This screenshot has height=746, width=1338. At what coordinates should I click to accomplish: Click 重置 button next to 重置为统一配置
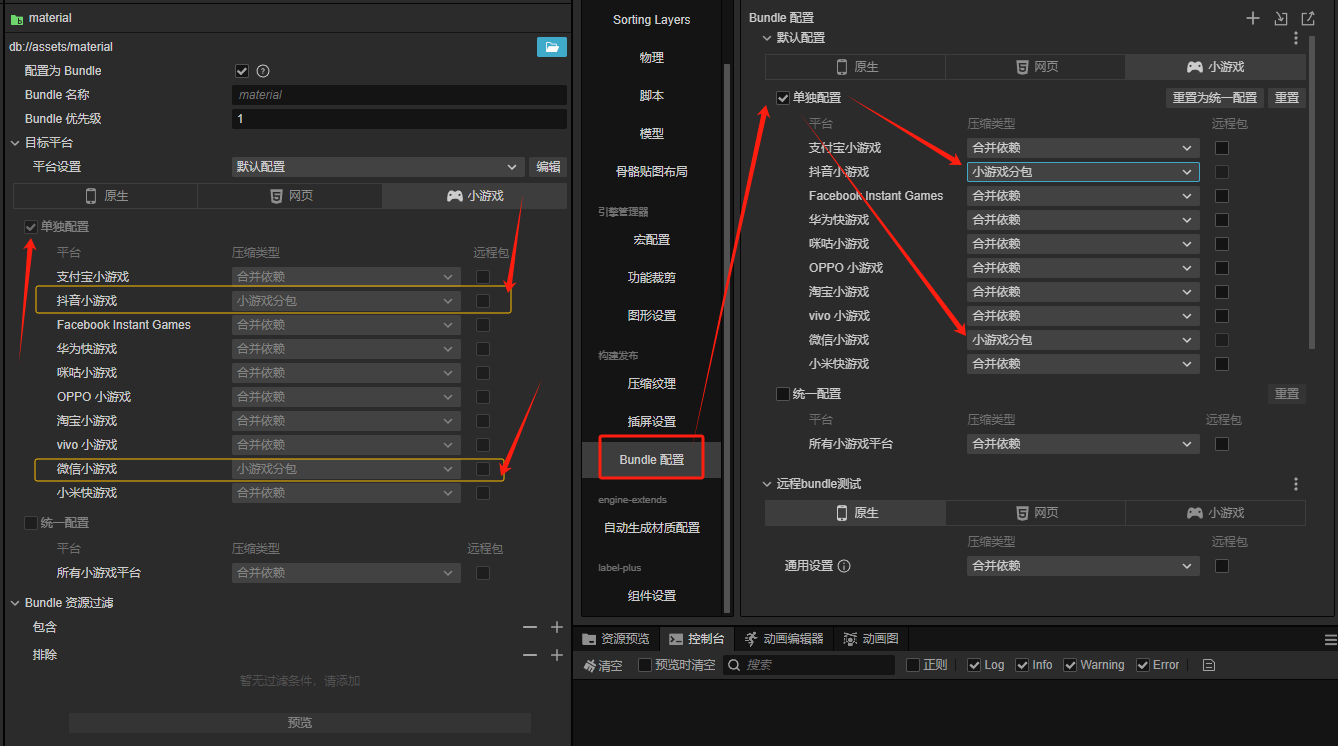click(x=1287, y=98)
